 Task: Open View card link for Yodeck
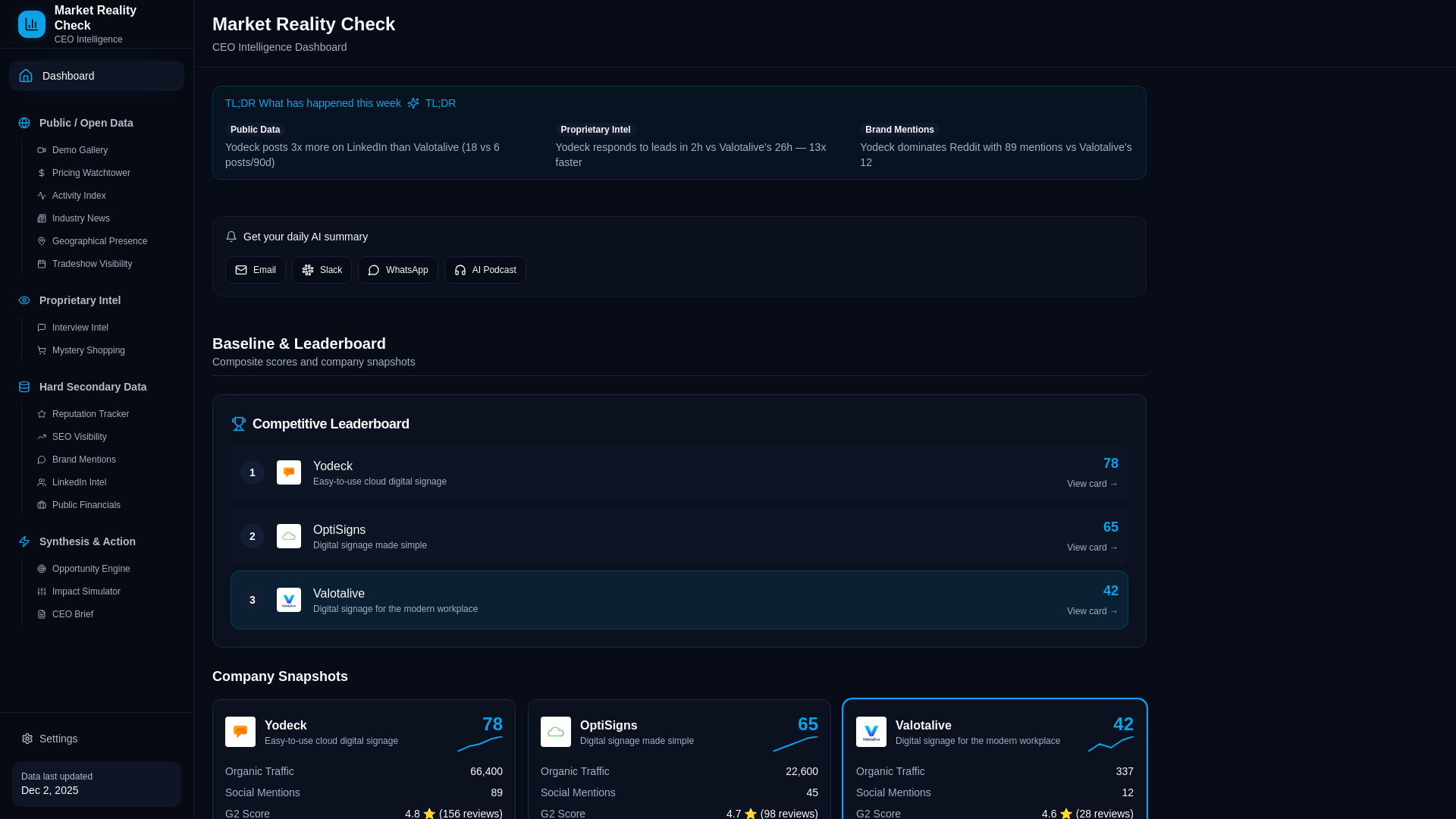click(1092, 484)
